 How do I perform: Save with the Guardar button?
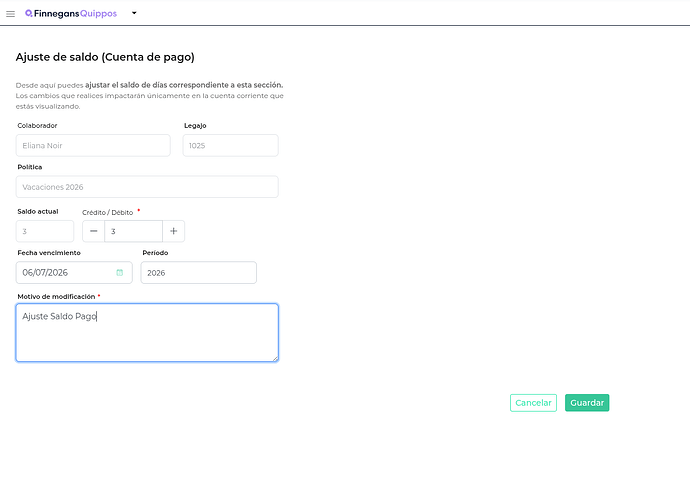(587, 403)
